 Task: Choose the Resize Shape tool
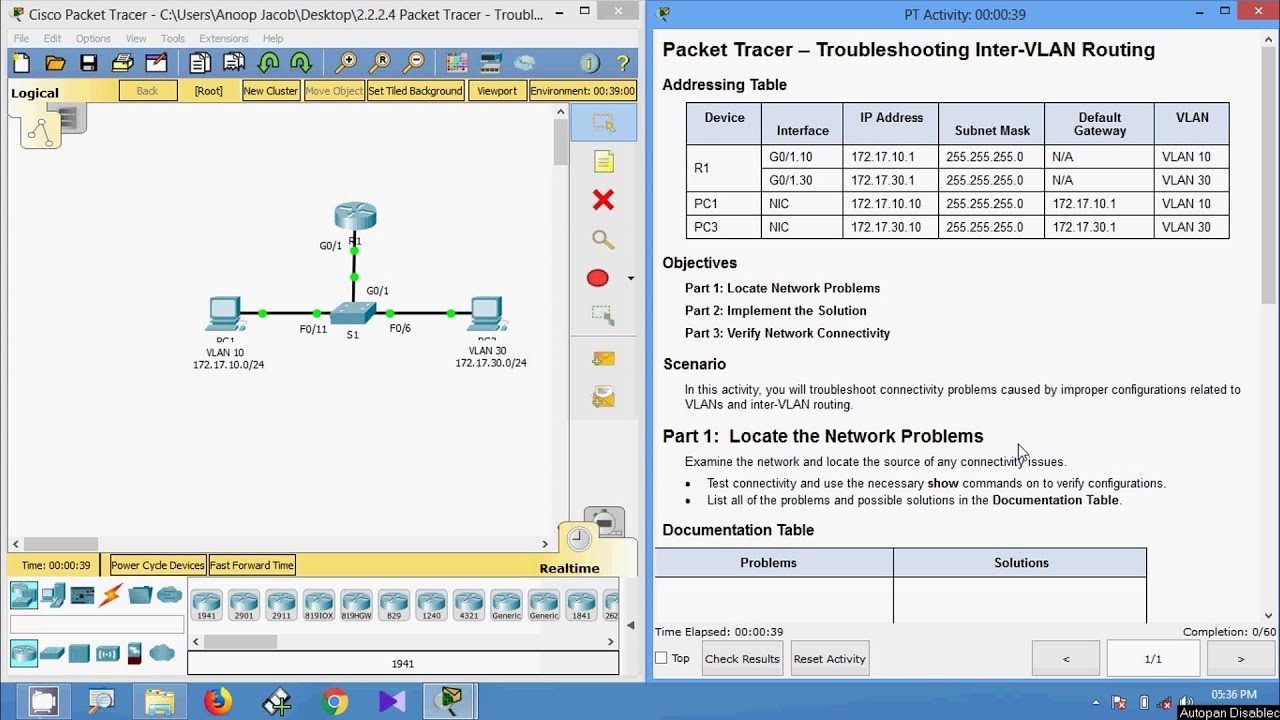[x=603, y=316]
